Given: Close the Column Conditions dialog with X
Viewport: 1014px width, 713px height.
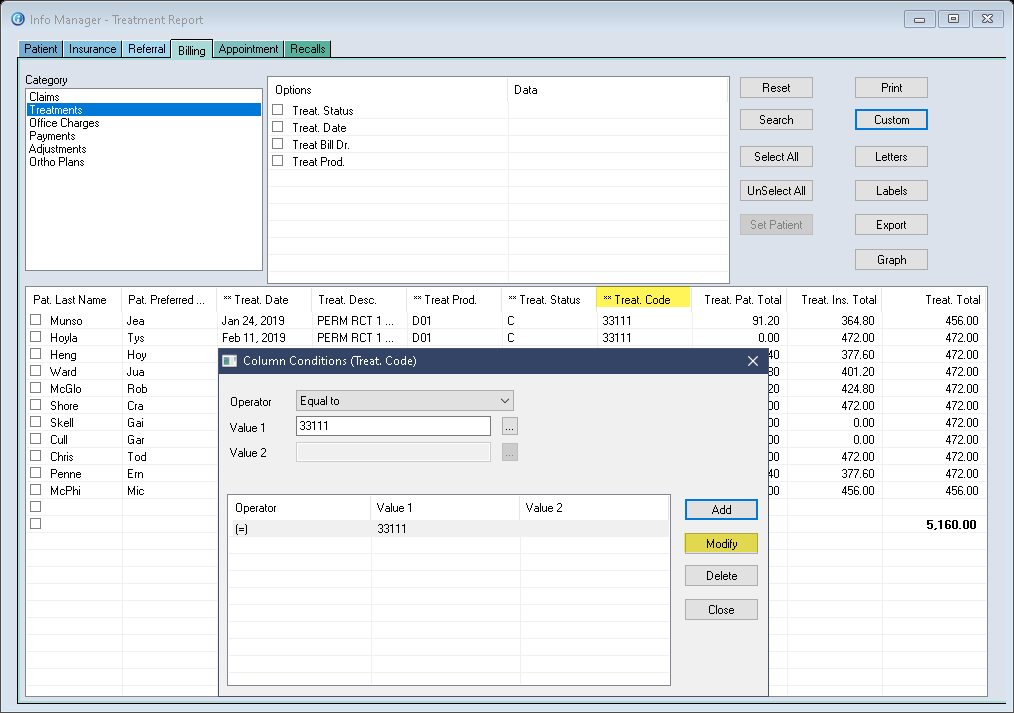Looking at the screenshot, I should pyautogui.click(x=753, y=361).
